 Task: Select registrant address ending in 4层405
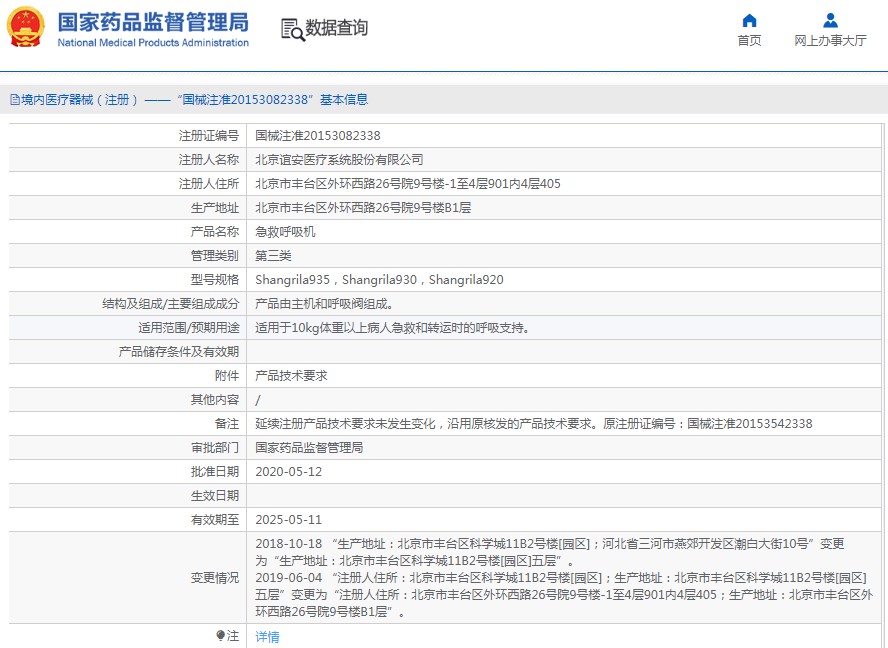408,184
